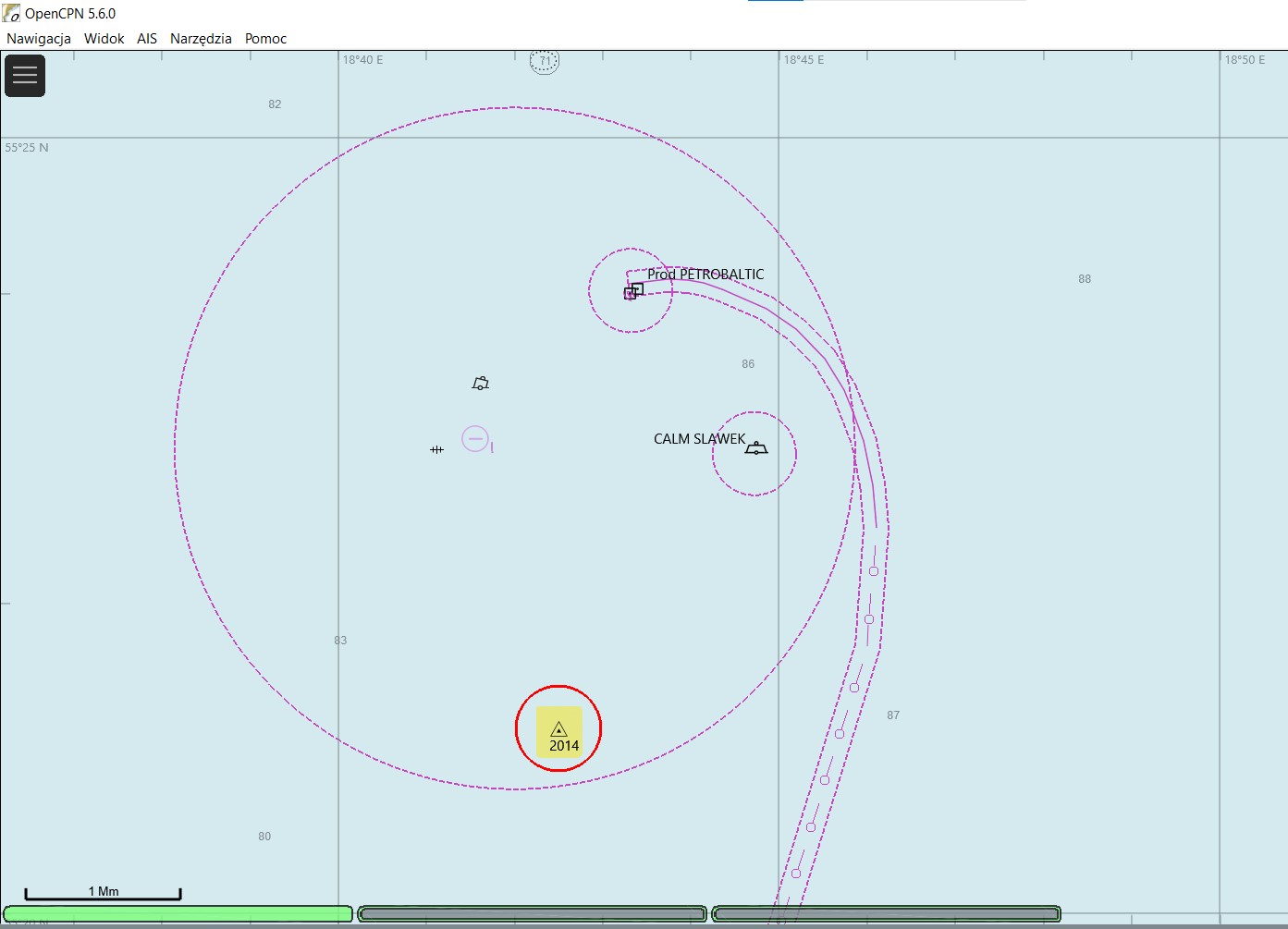Click the depth sounding 80
This screenshot has width=1288, height=929.
264,837
